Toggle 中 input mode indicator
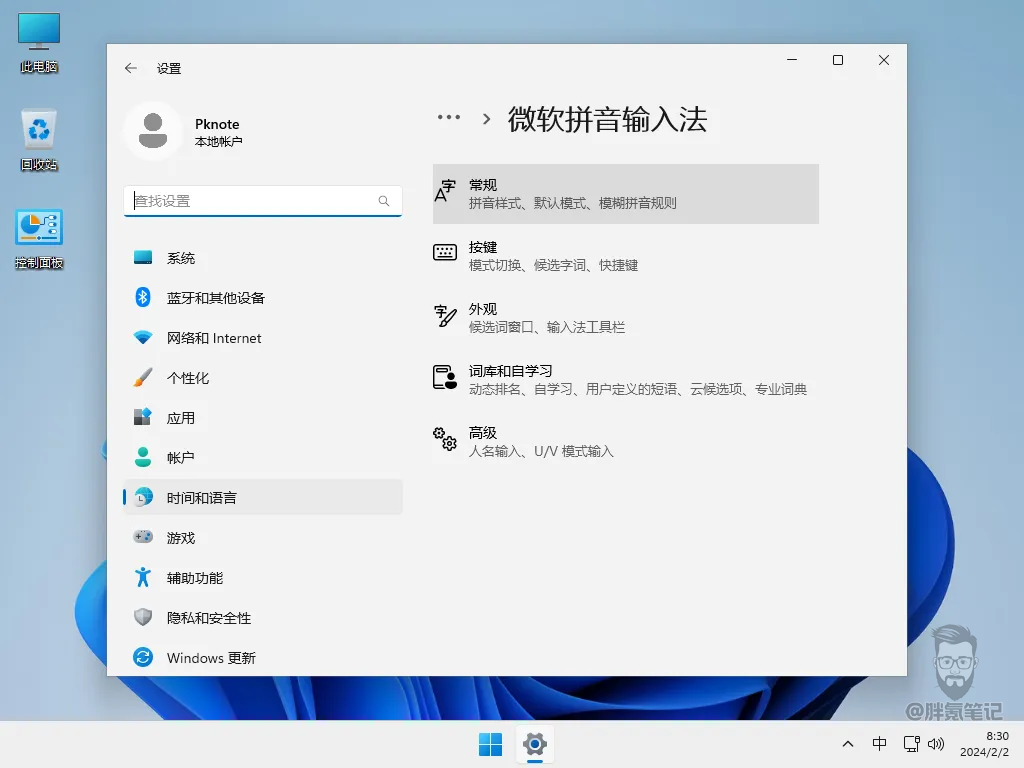Image resolution: width=1024 pixels, height=768 pixels. pyautogui.click(x=879, y=743)
